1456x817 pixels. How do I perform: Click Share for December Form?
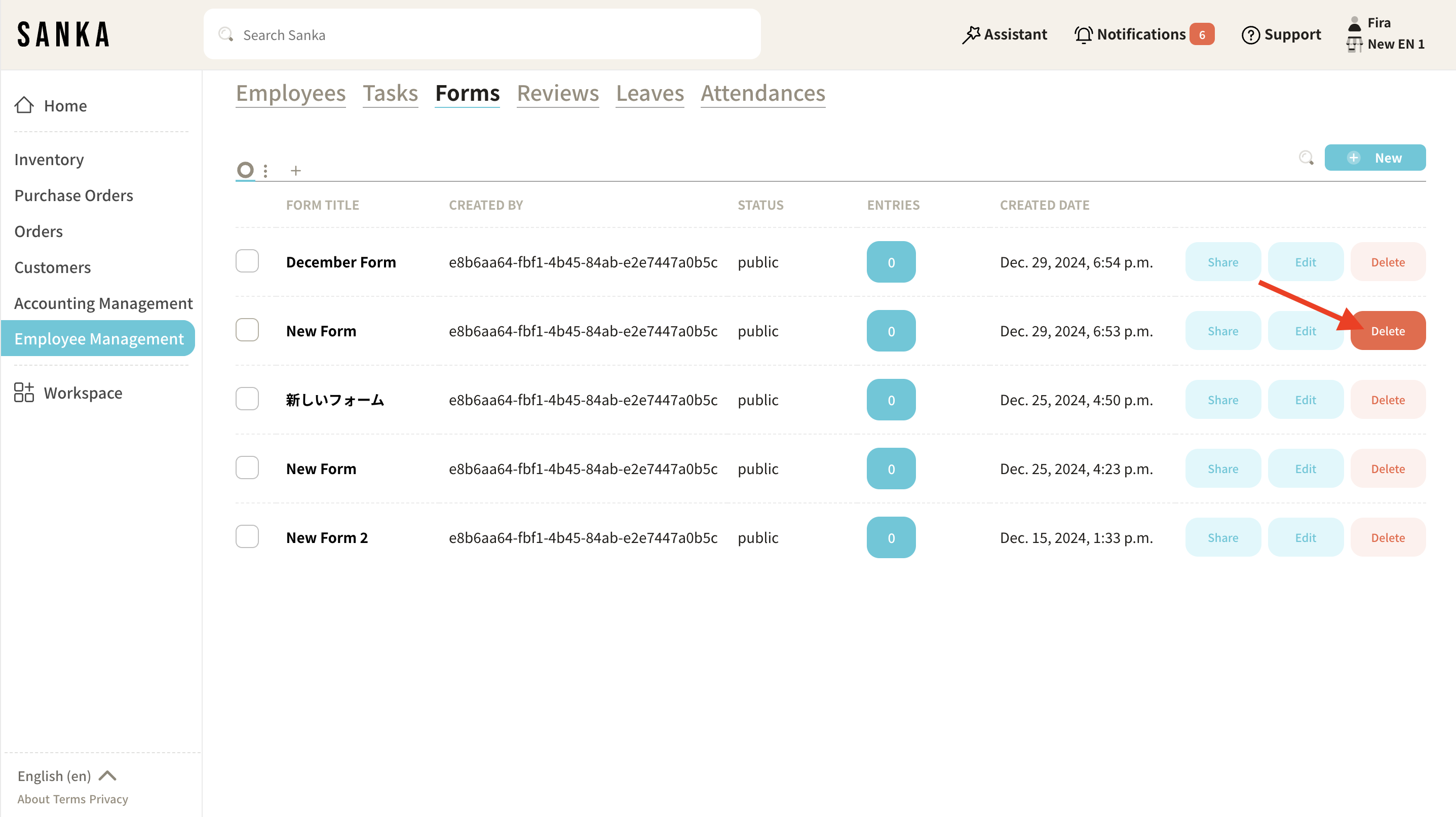click(x=1222, y=262)
